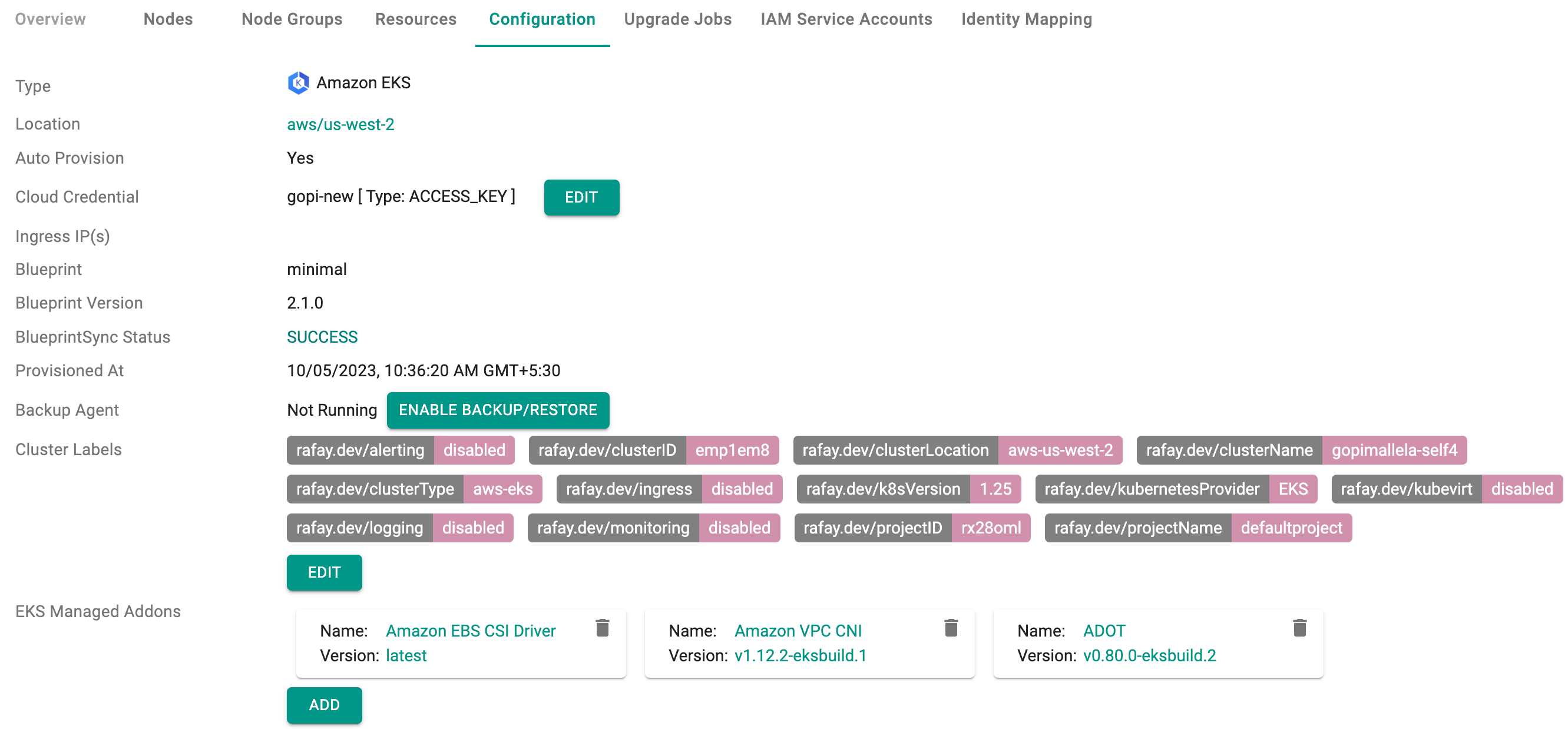Edit the Cloud Credential
Screen dimensions: 1568x729
(x=581, y=197)
